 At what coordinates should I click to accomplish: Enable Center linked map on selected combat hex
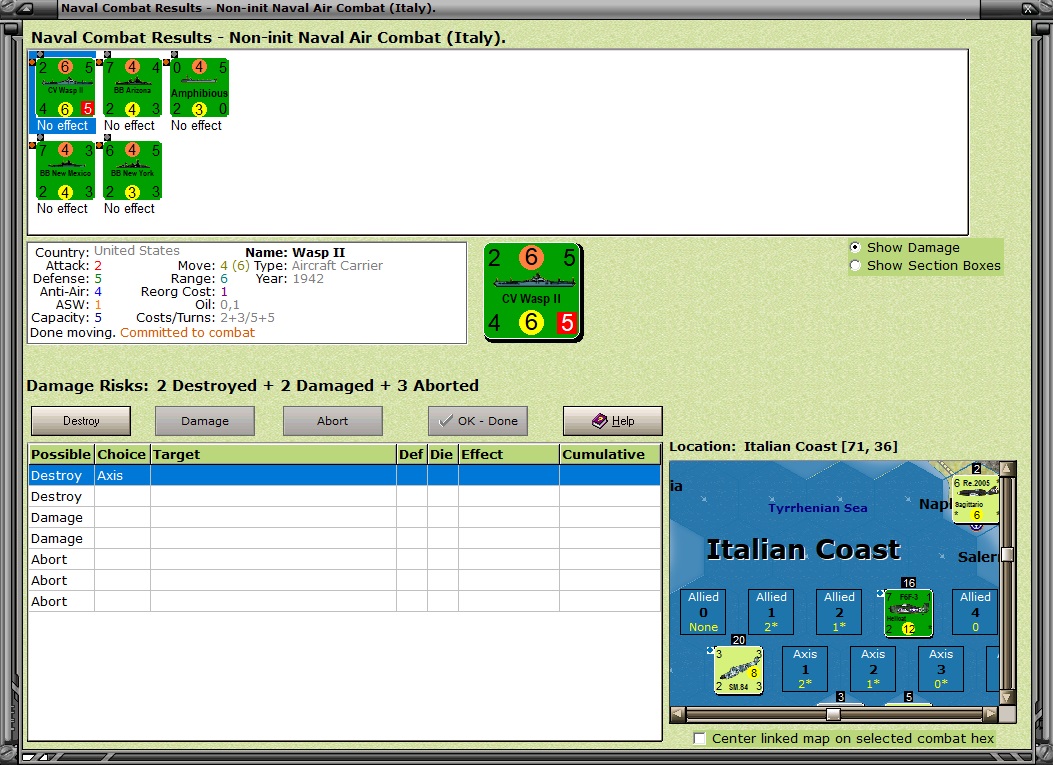coord(699,739)
